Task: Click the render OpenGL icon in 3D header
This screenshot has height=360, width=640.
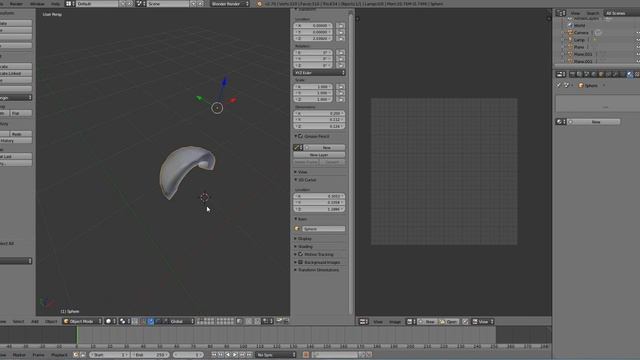Action: [x=279, y=321]
